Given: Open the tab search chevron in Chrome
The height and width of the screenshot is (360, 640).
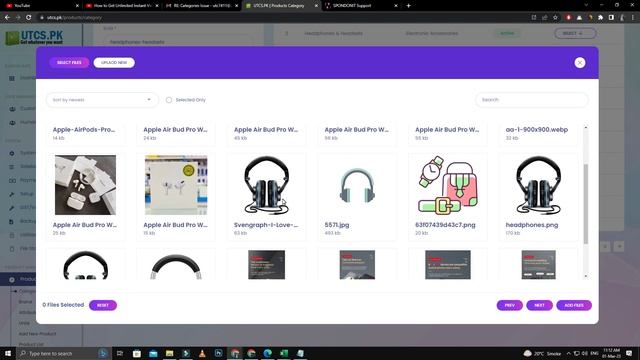Looking at the screenshot, I should 586,5.
